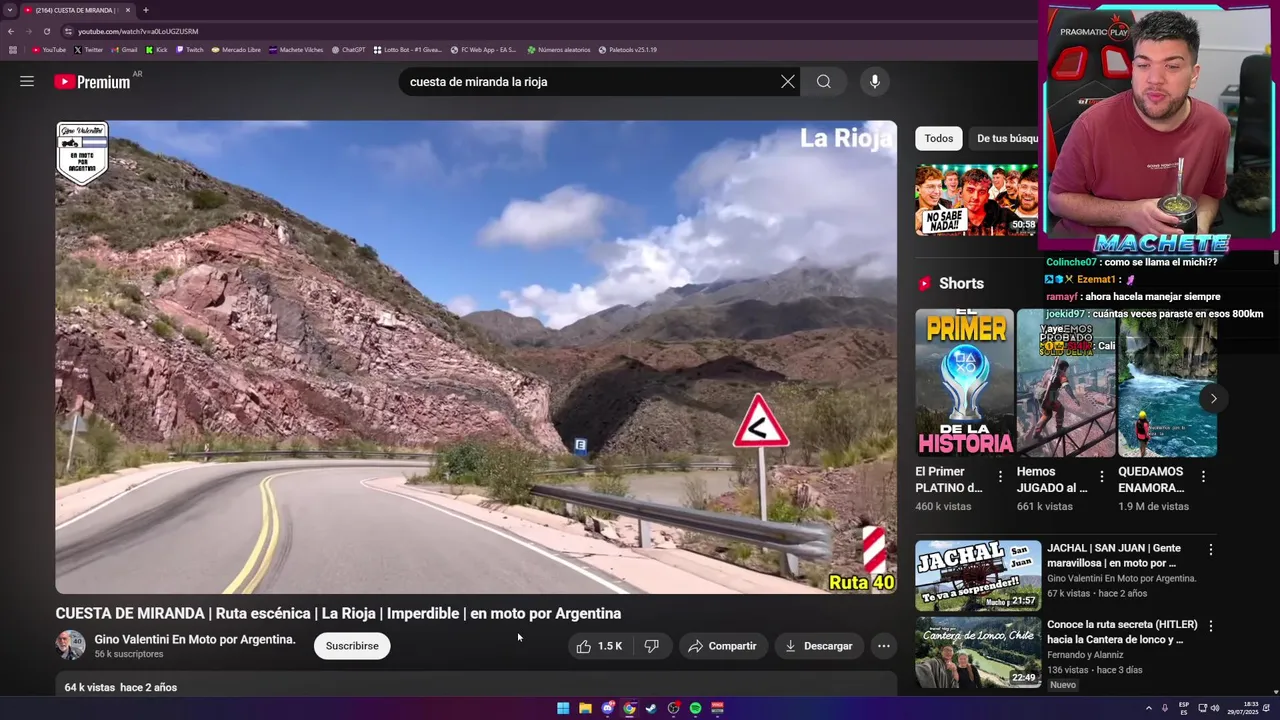This screenshot has width=1280, height=720.
Task: Dislike the video with thumbs down
Action: tap(652, 646)
